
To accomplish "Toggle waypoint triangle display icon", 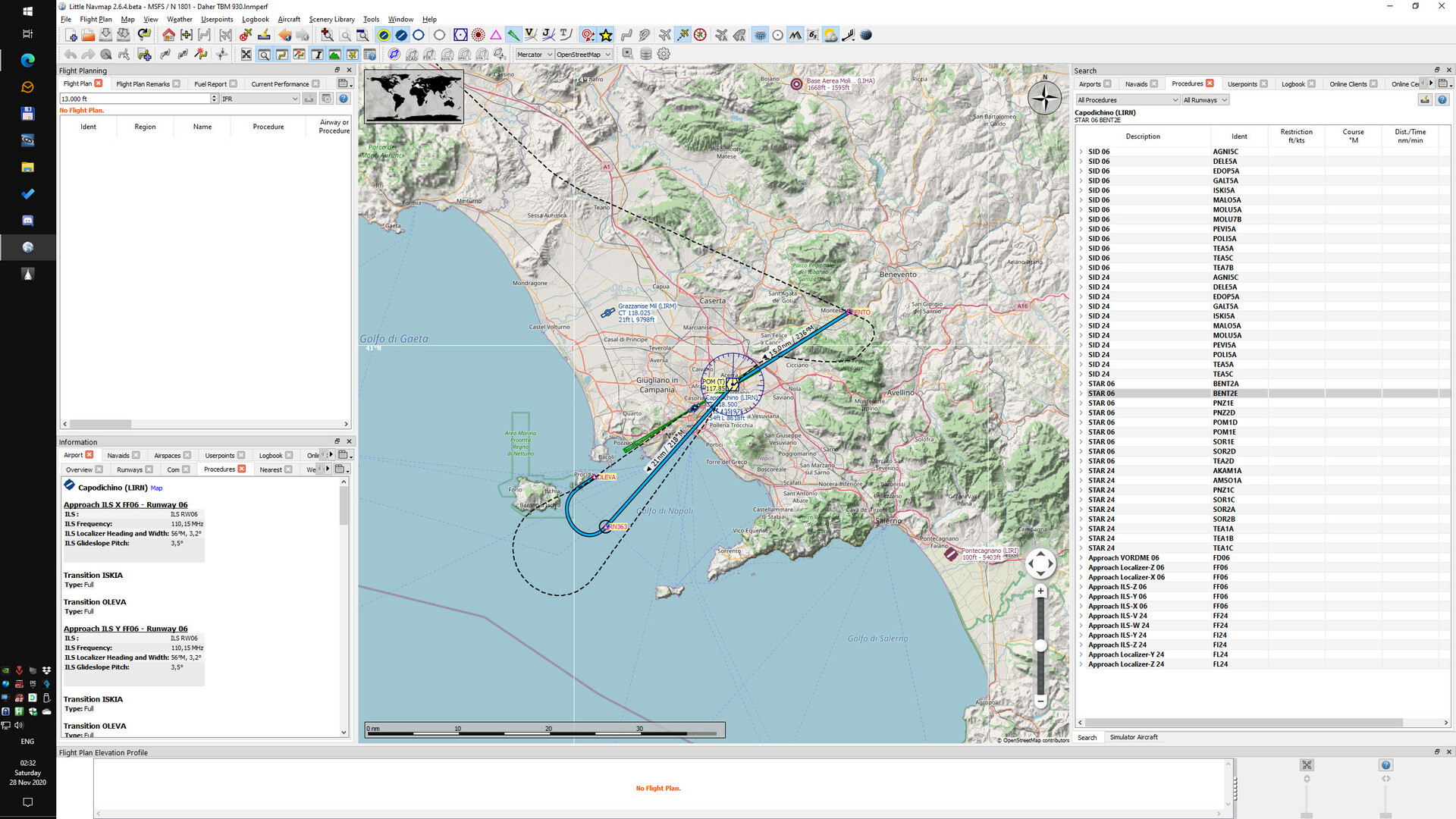I will (x=496, y=35).
